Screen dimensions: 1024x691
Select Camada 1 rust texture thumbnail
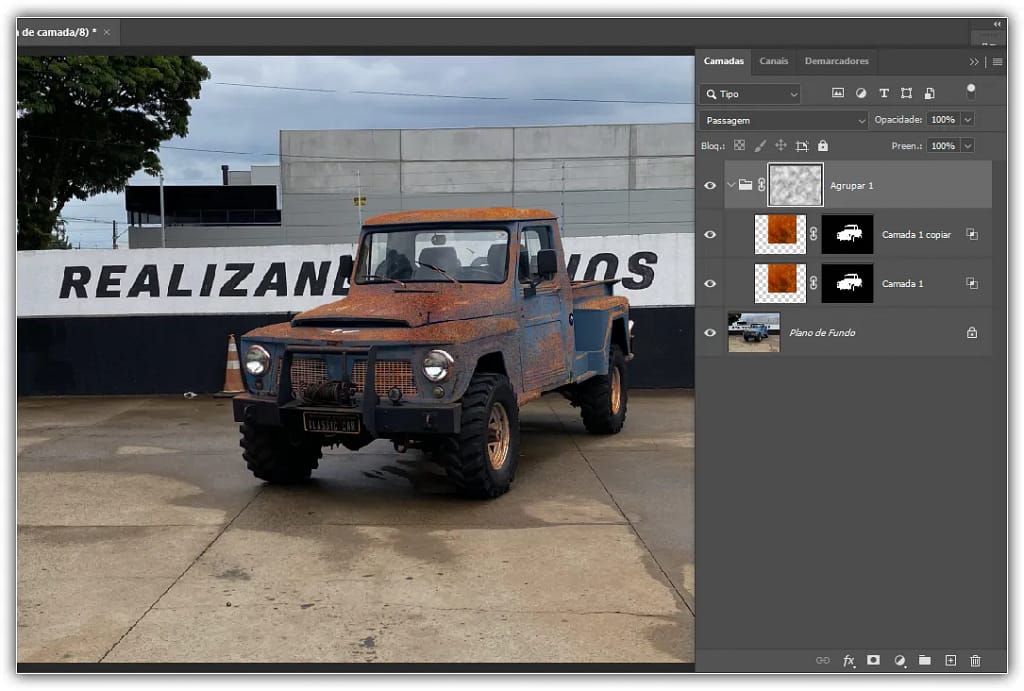pos(780,283)
